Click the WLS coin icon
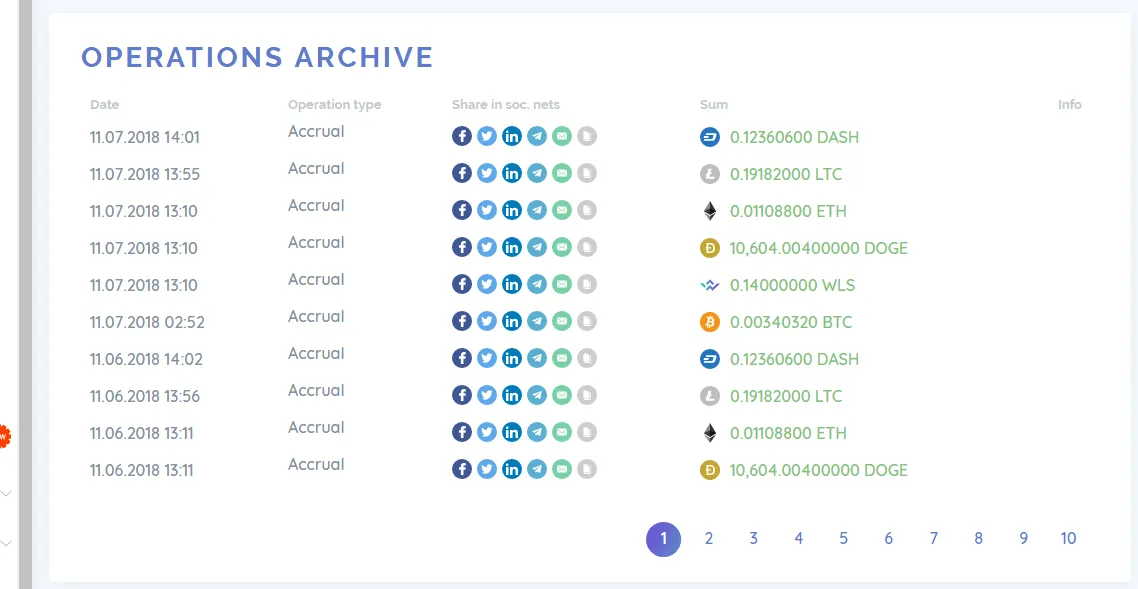 (x=710, y=285)
